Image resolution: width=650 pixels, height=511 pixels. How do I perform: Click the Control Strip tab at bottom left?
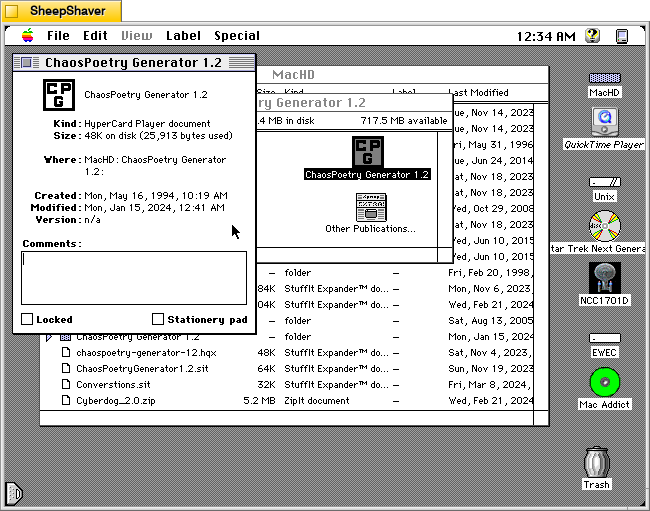[13, 494]
